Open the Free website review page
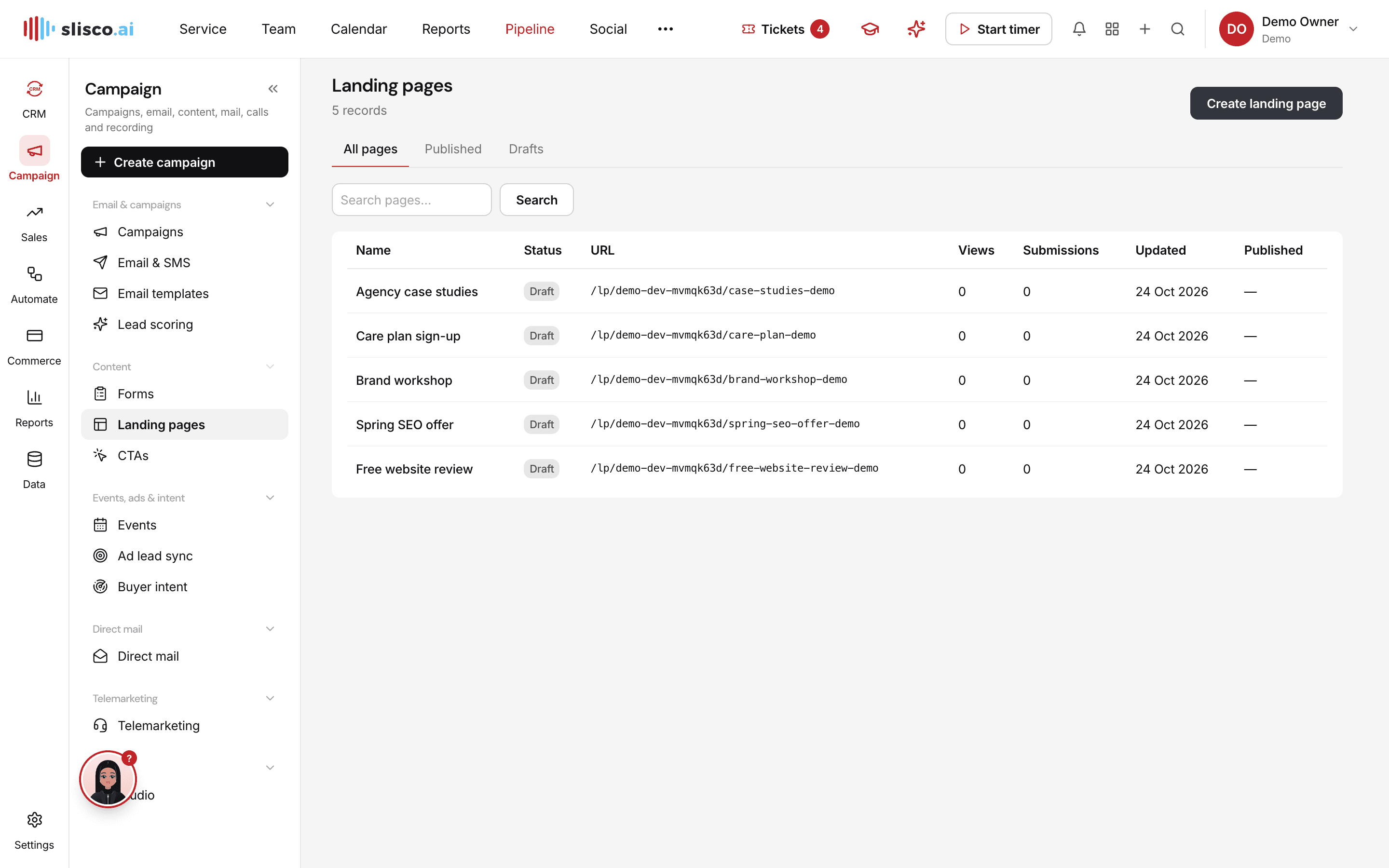This screenshot has width=1389, height=868. [414, 469]
